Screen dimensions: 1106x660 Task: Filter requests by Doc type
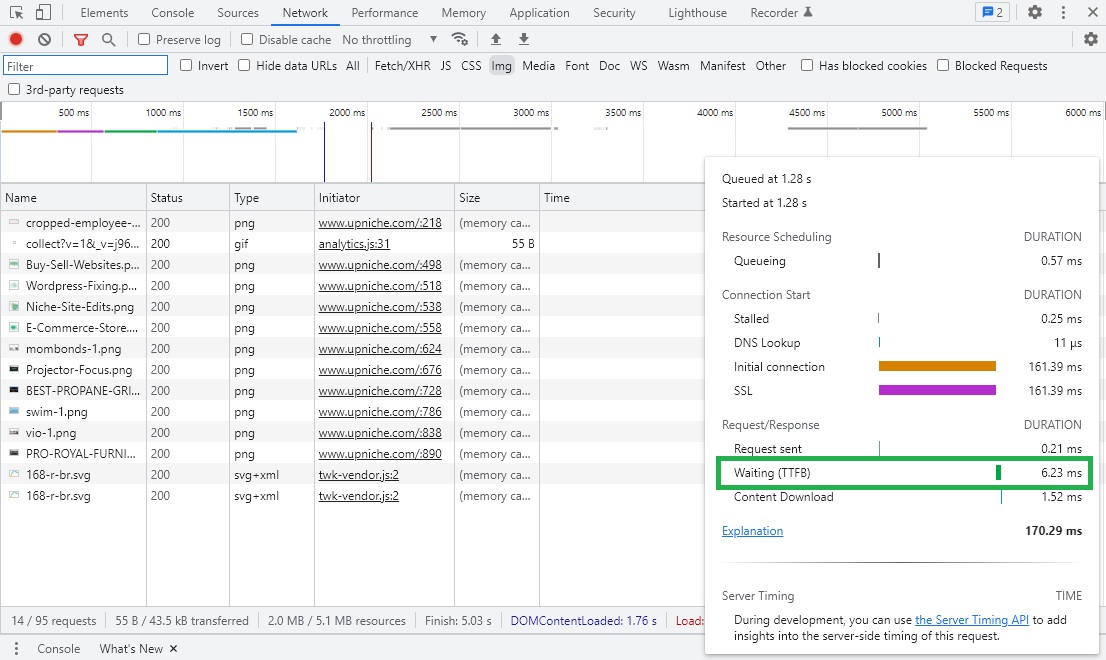(609, 66)
